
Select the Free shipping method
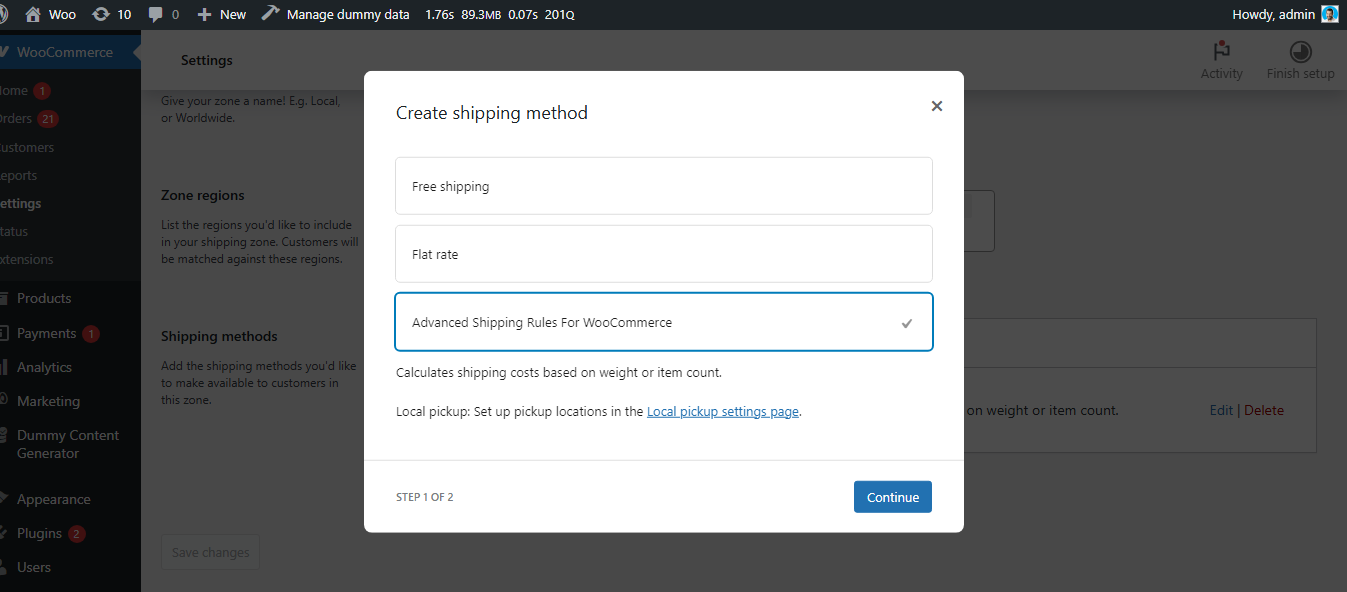pos(664,186)
